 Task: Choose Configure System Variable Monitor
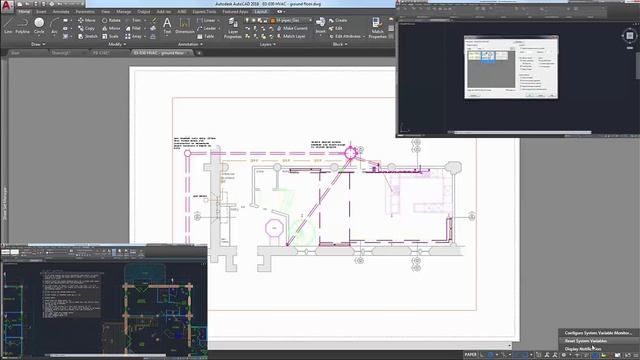point(598,333)
